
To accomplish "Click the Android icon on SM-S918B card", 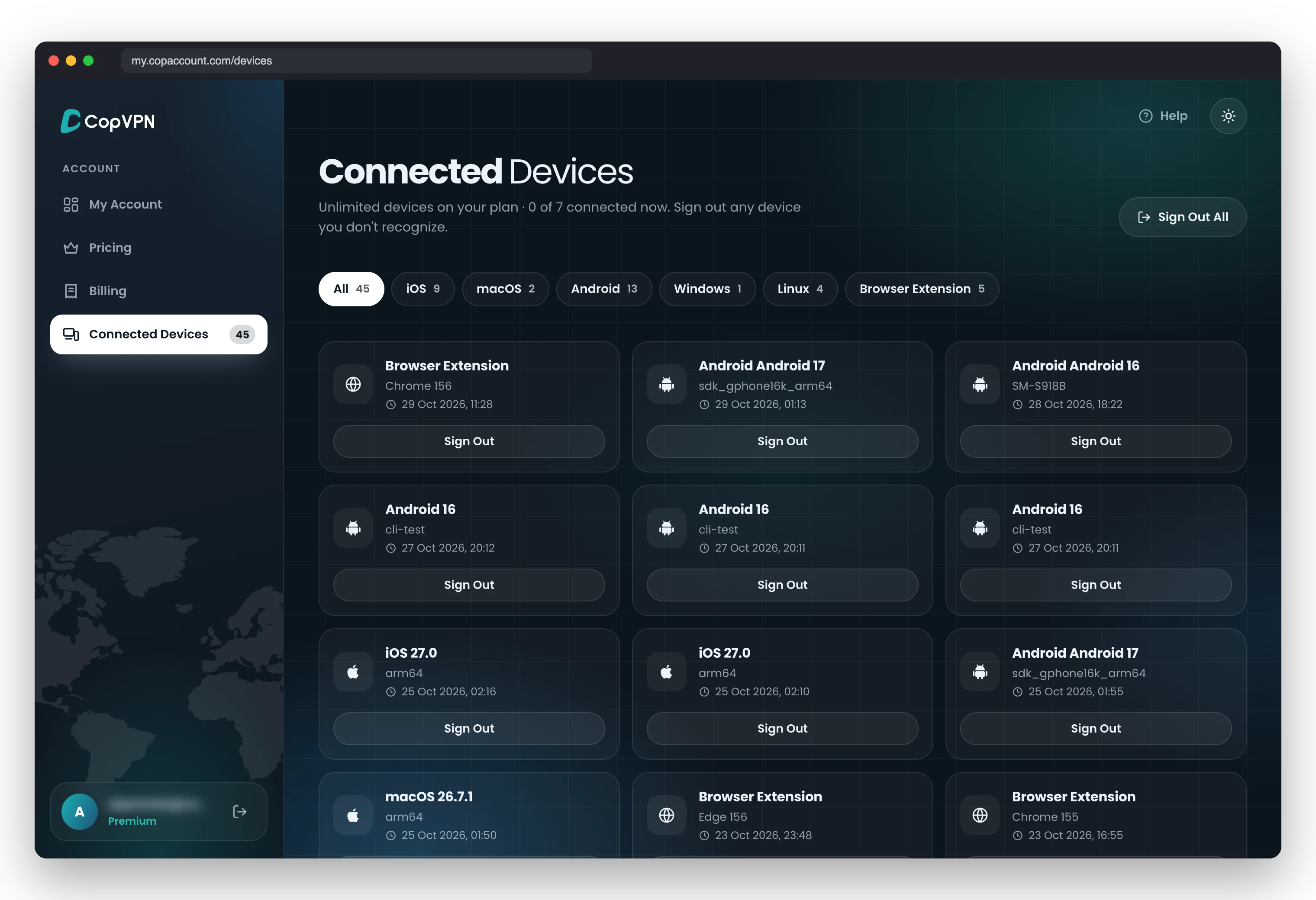I will pos(980,384).
